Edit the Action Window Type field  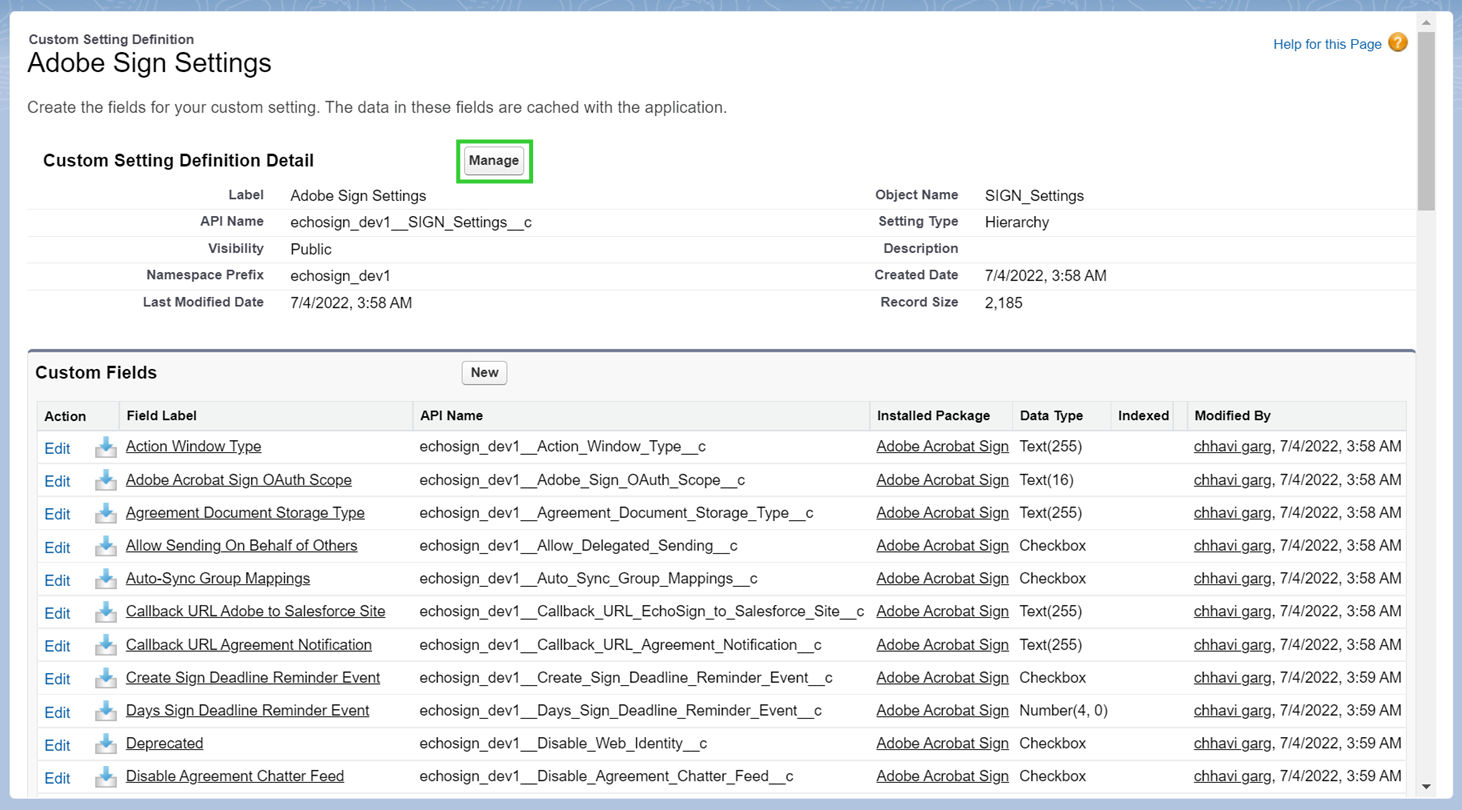click(x=57, y=448)
